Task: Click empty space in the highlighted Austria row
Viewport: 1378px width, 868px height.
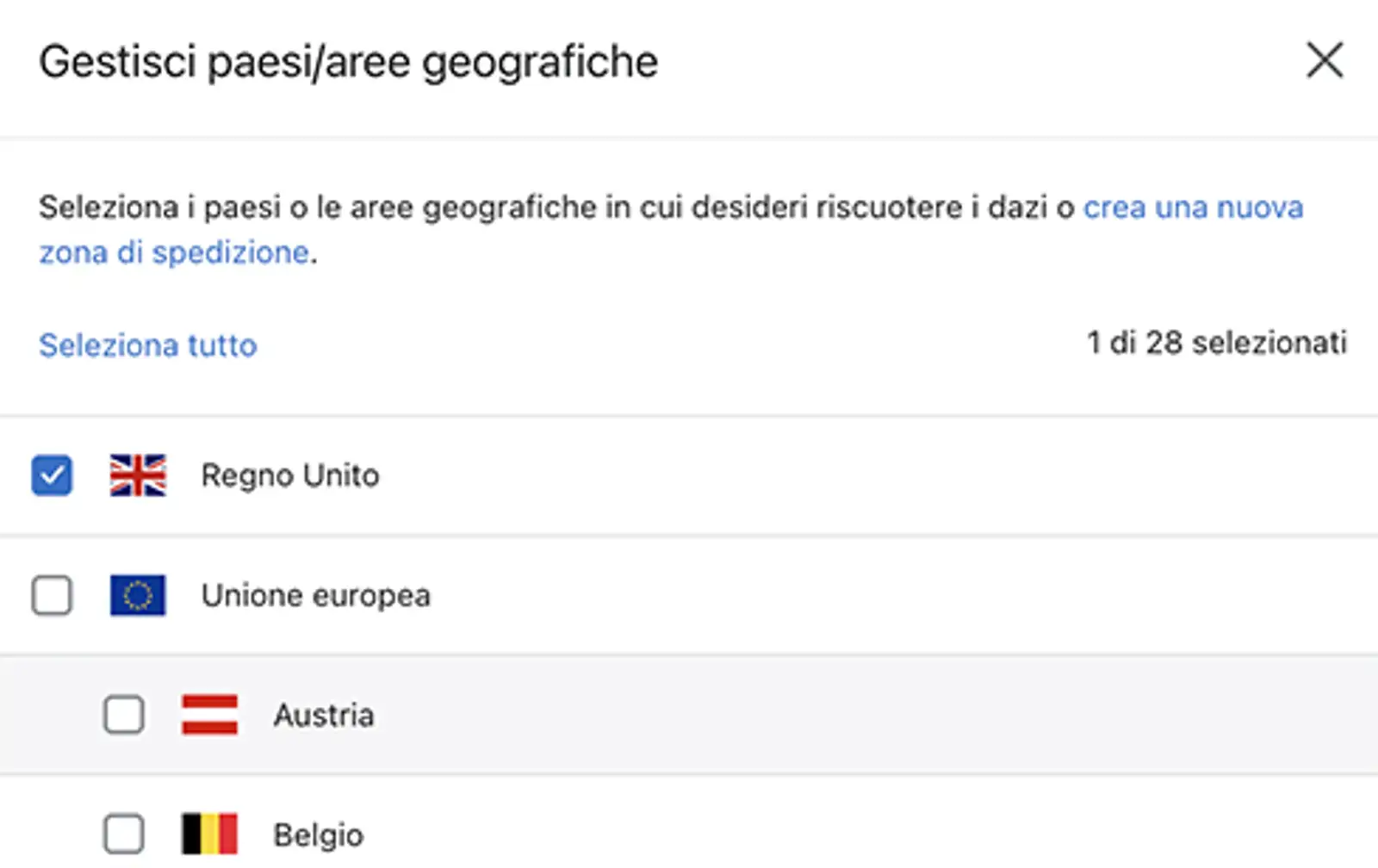Action: point(861,715)
